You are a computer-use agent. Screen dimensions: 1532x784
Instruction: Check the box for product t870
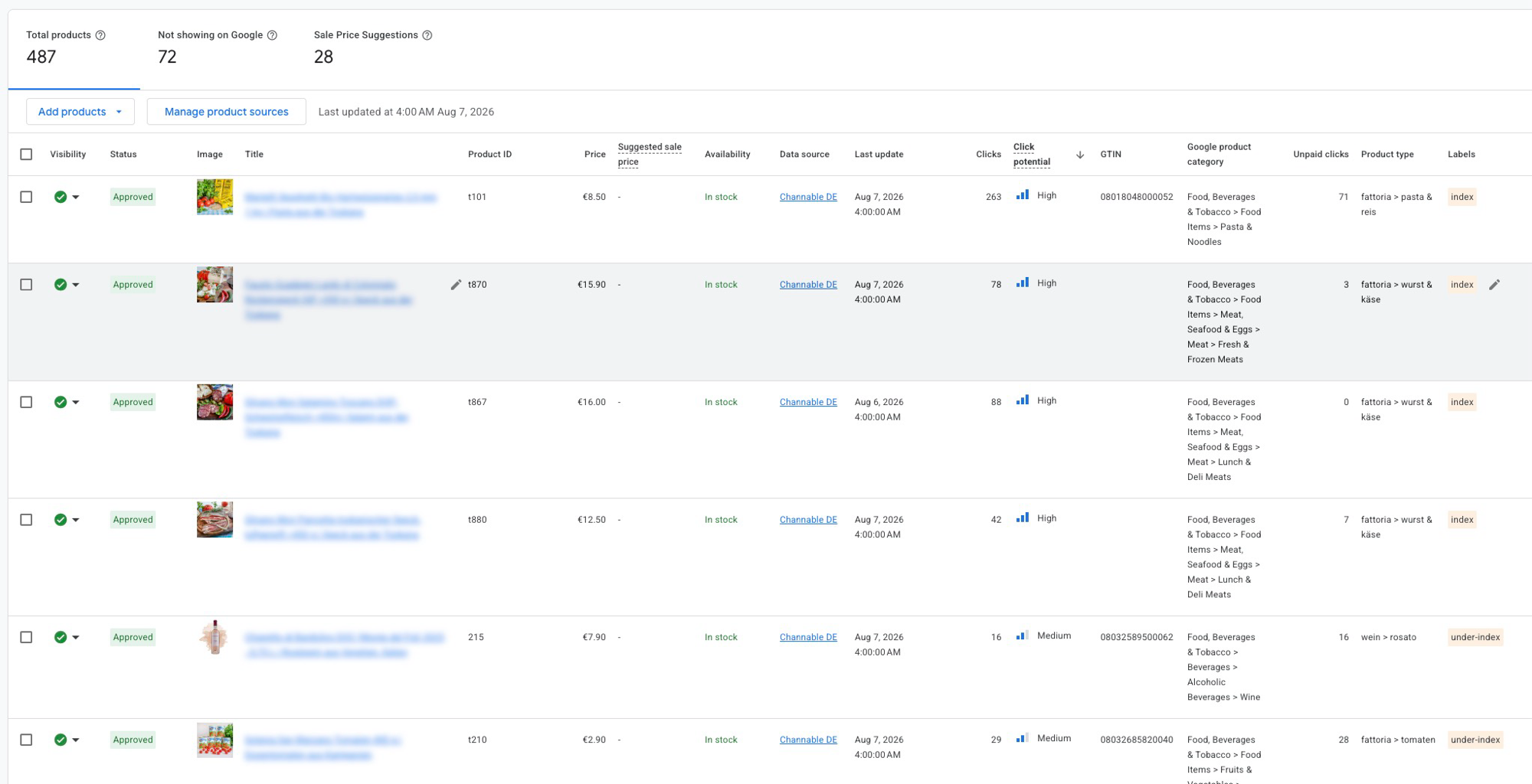coord(26,285)
